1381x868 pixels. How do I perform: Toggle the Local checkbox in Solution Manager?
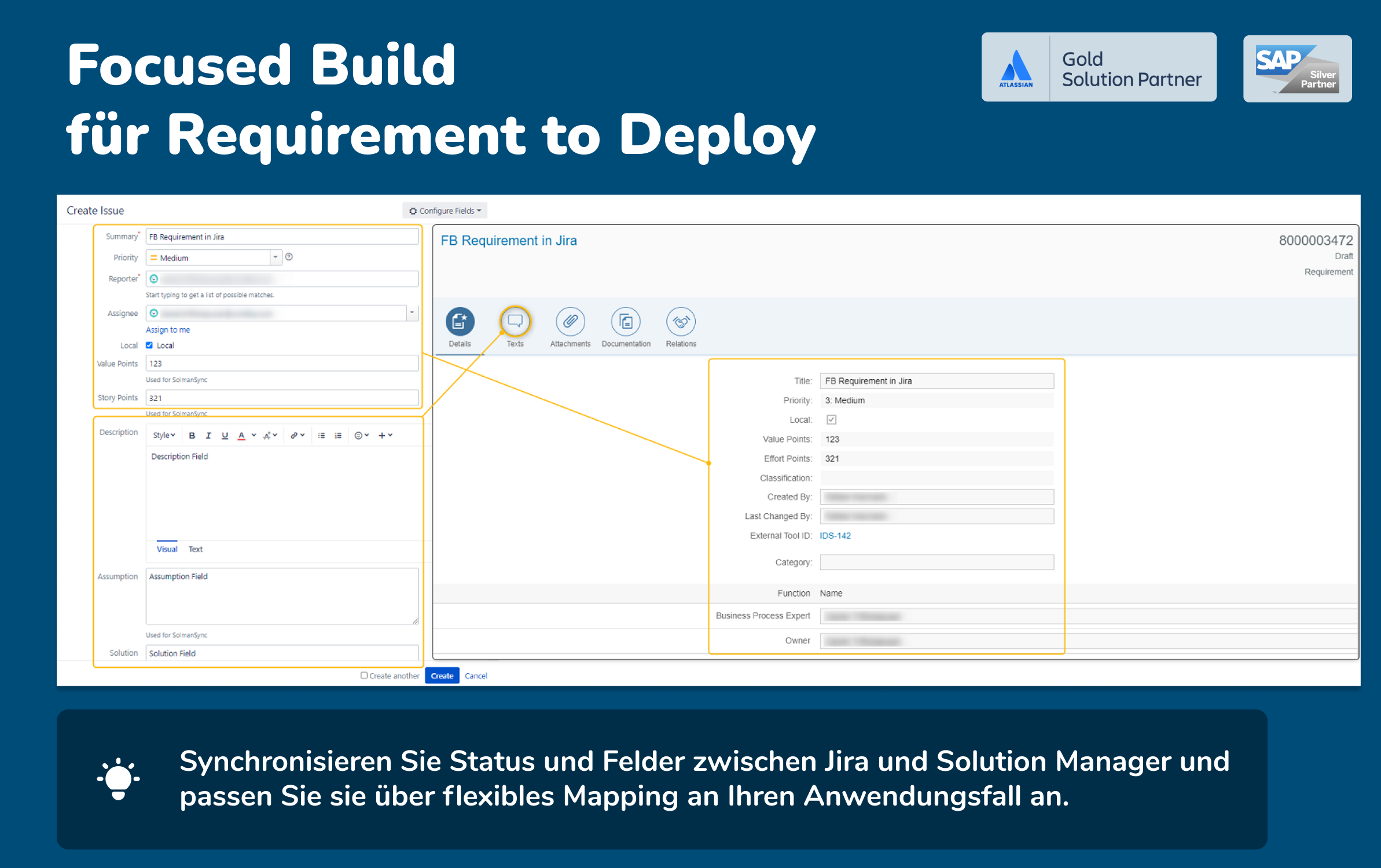coord(831,420)
